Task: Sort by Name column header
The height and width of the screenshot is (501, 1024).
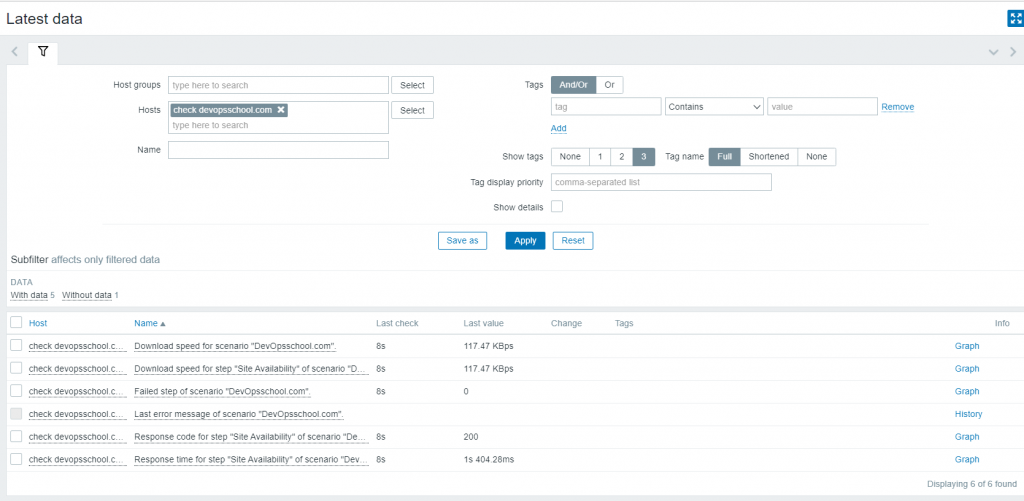Action: [150, 323]
